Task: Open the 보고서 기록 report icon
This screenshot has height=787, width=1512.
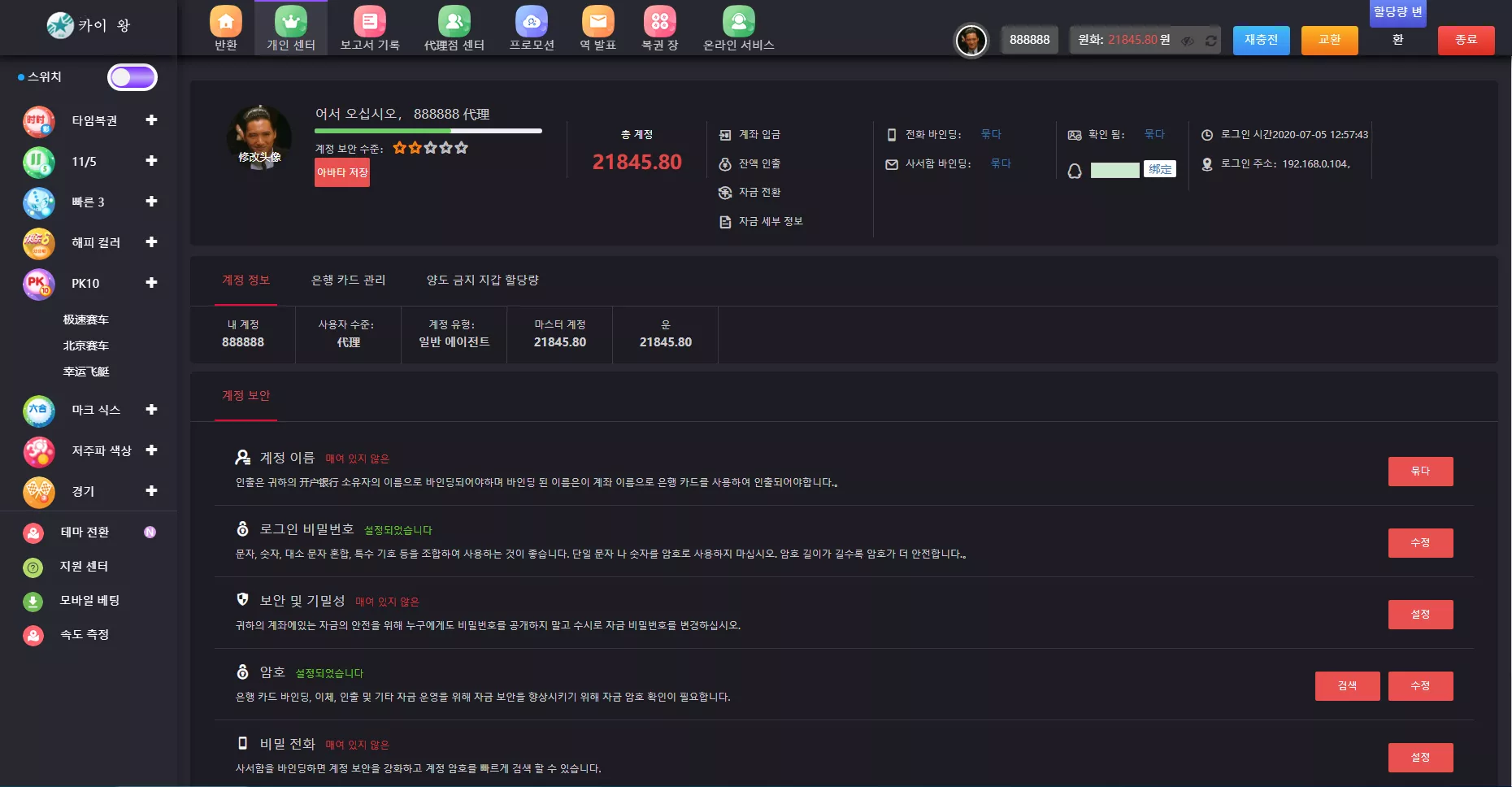Action: tap(369, 22)
